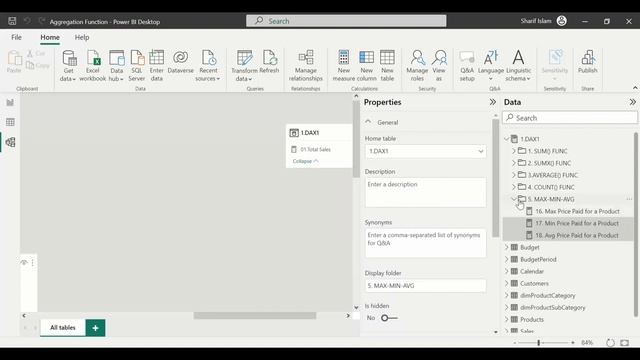Click Collapse link on 1.DAX1 card
This screenshot has width=640, height=360.
(x=305, y=161)
